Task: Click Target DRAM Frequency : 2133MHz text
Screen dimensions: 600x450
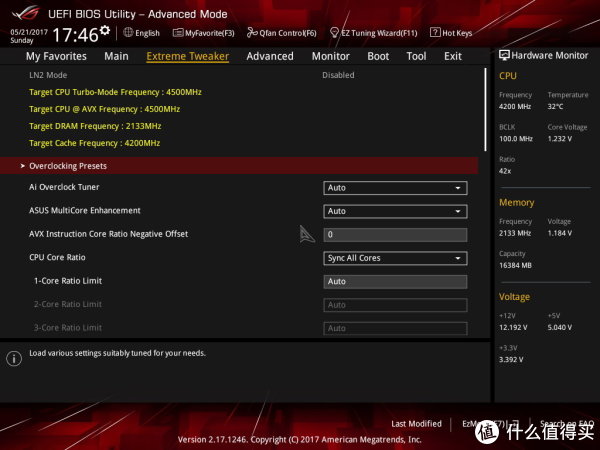Action: (x=95, y=126)
